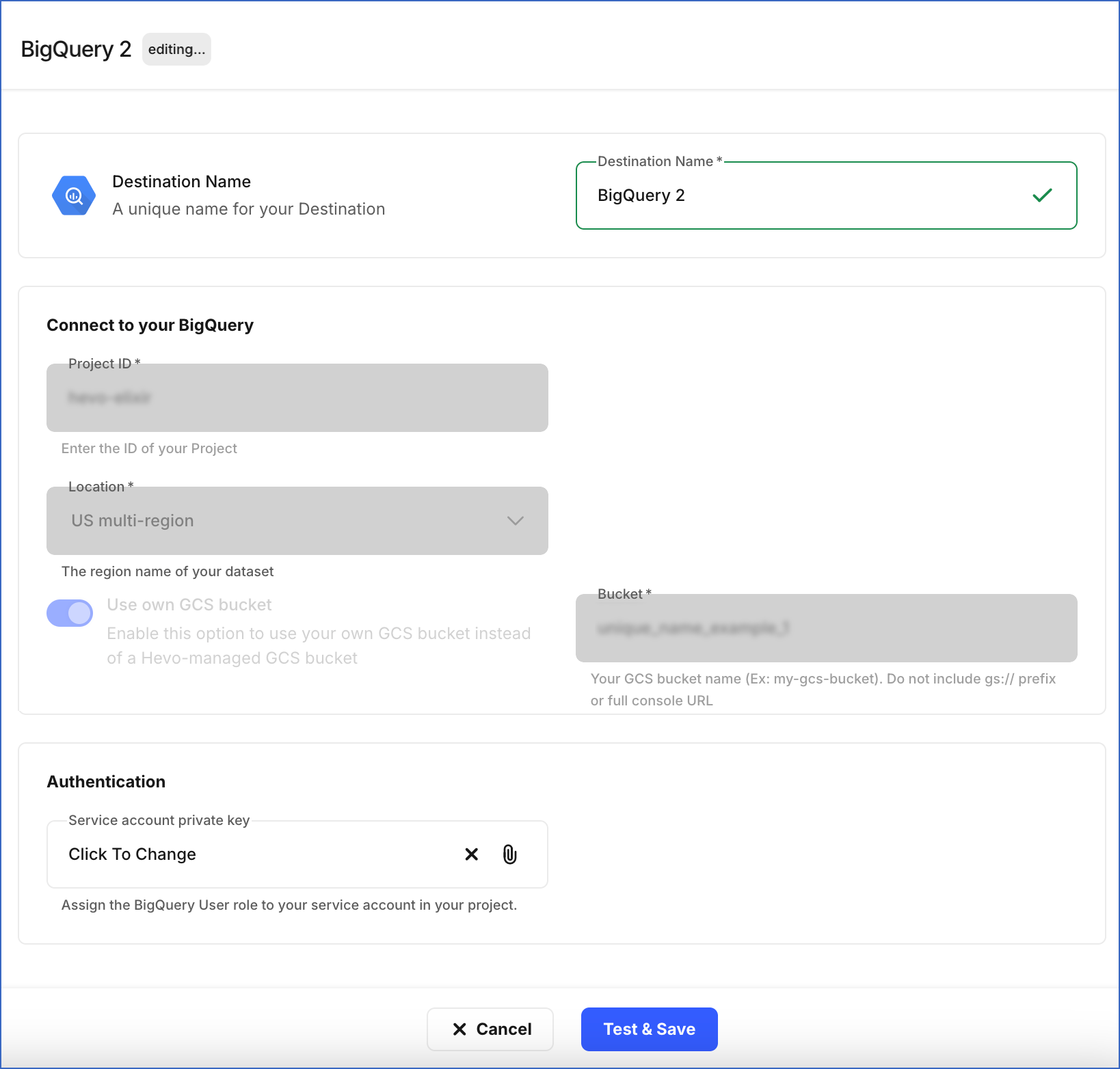Click the Bucket name input field
The image size is (1120, 1069).
click(827, 628)
